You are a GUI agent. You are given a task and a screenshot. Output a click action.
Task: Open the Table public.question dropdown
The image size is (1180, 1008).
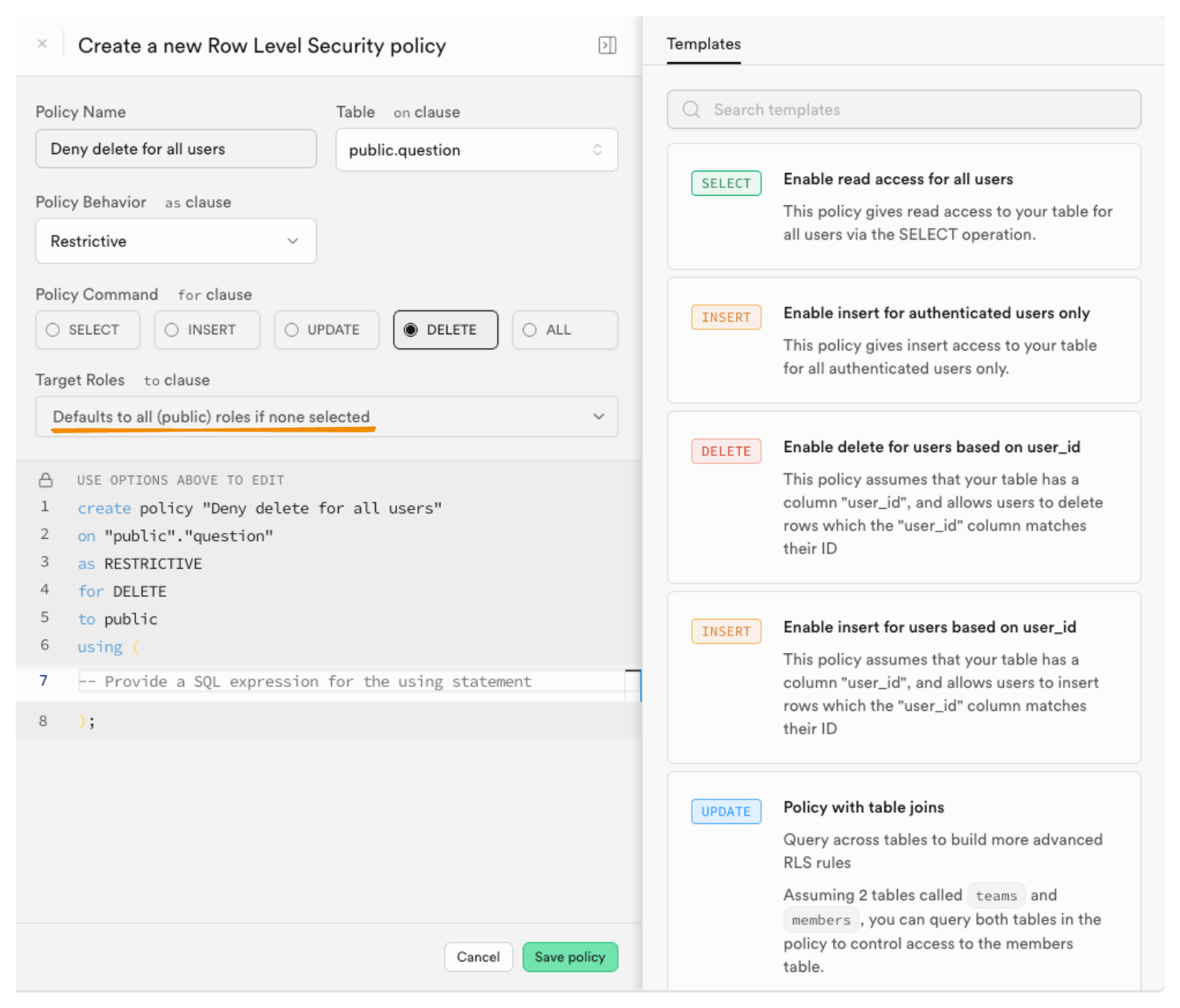(x=476, y=150)
